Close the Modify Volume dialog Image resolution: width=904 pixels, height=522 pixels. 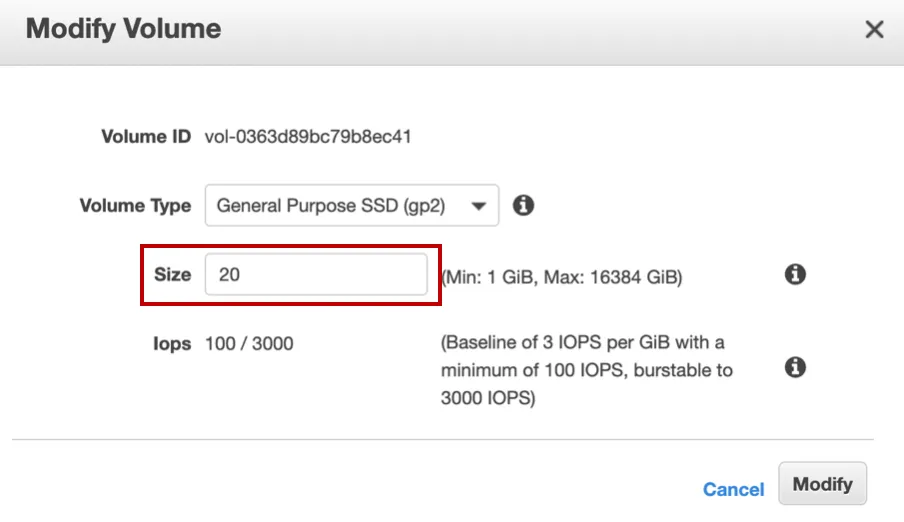pyautogui.click(x=874, y=29)
